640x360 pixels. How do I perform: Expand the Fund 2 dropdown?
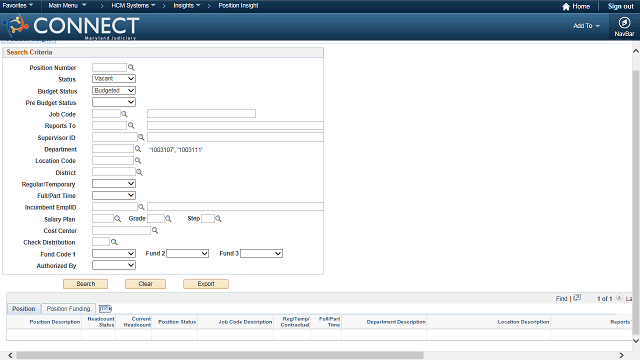[188, 253]
